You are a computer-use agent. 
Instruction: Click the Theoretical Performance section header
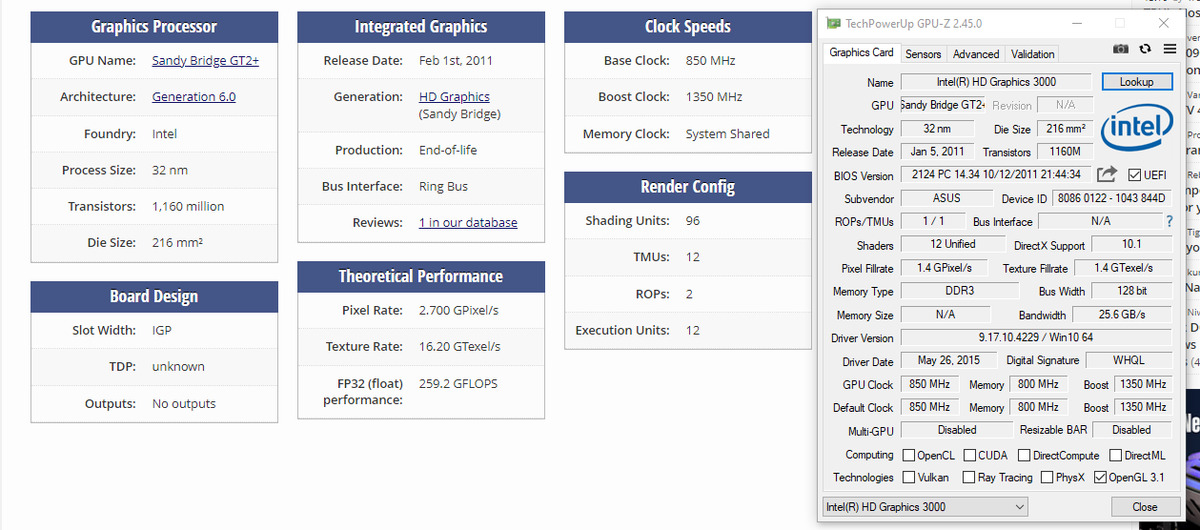click(x=421, y=277)
